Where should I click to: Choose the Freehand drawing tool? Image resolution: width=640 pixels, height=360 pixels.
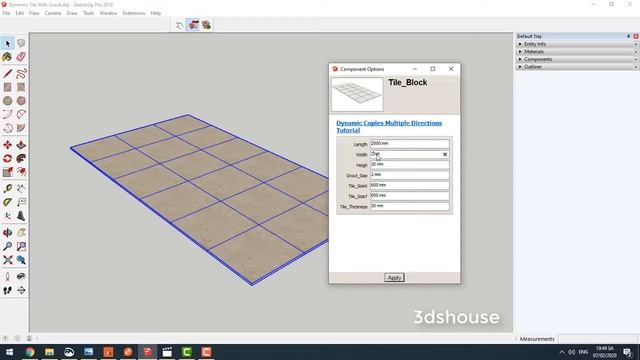[x=21, y=73]
